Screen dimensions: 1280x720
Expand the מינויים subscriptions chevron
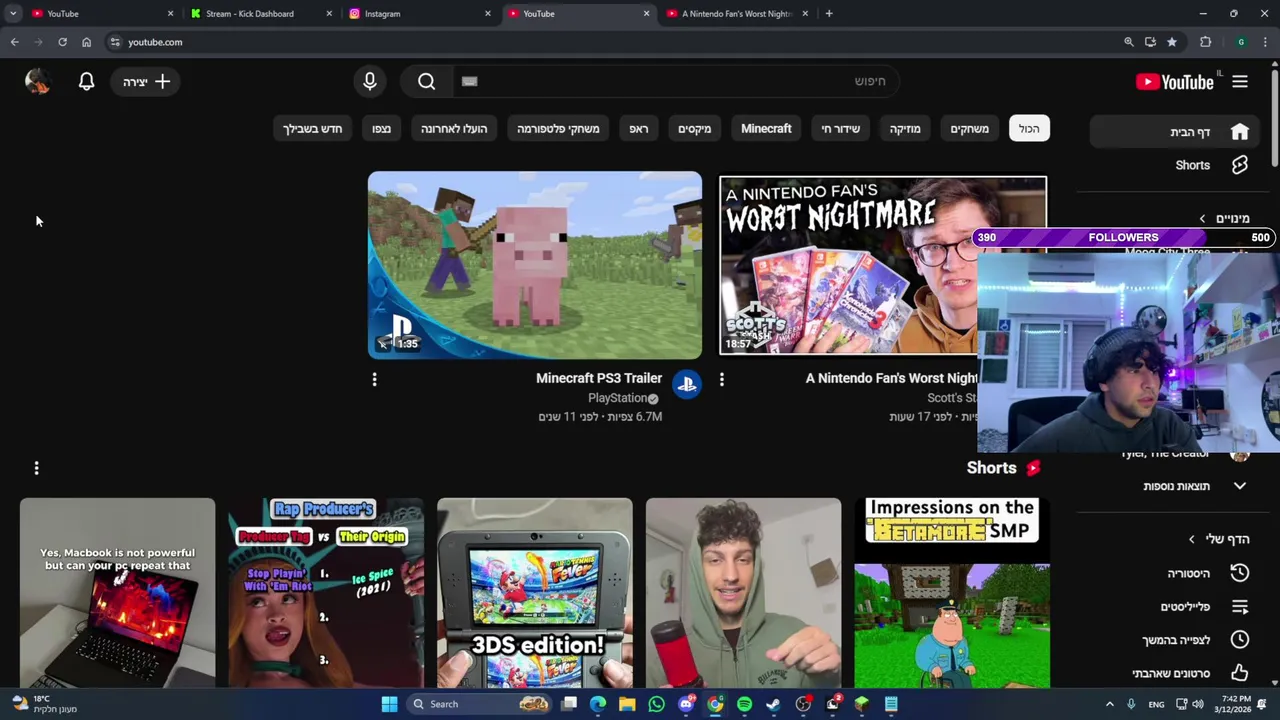tap(1203, 218)
